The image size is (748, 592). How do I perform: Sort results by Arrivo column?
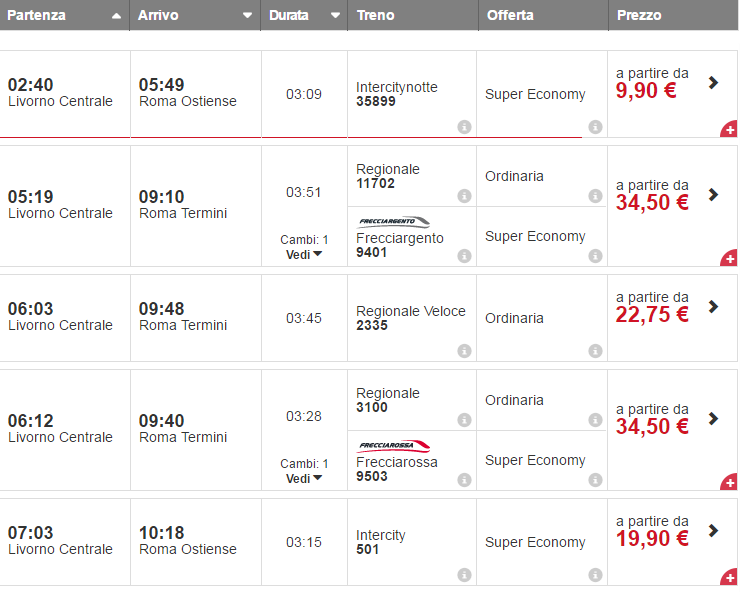click(194, 15)
